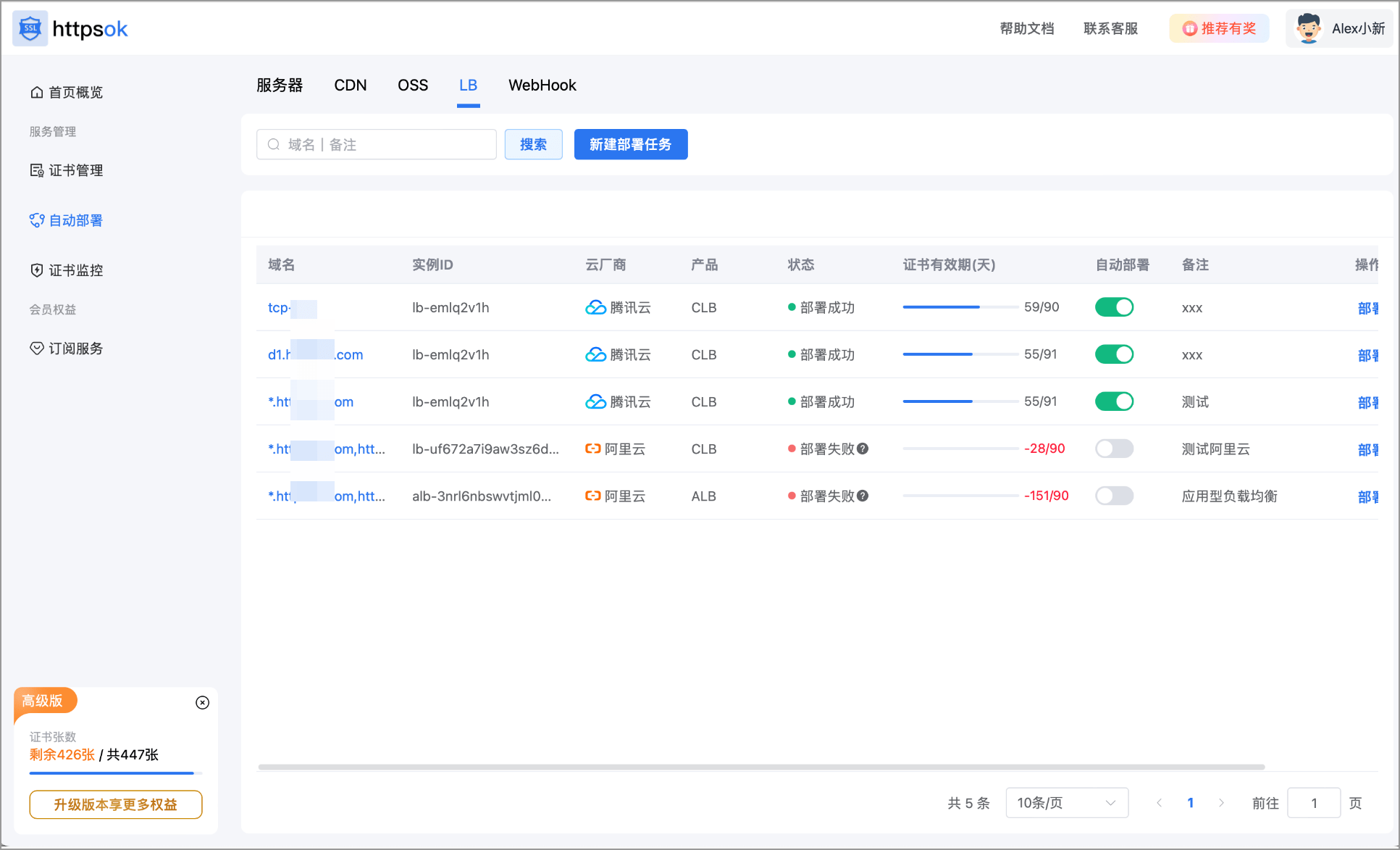
Task: Disable auto deploy for the 测试 row
Action: click(1114, 401)
